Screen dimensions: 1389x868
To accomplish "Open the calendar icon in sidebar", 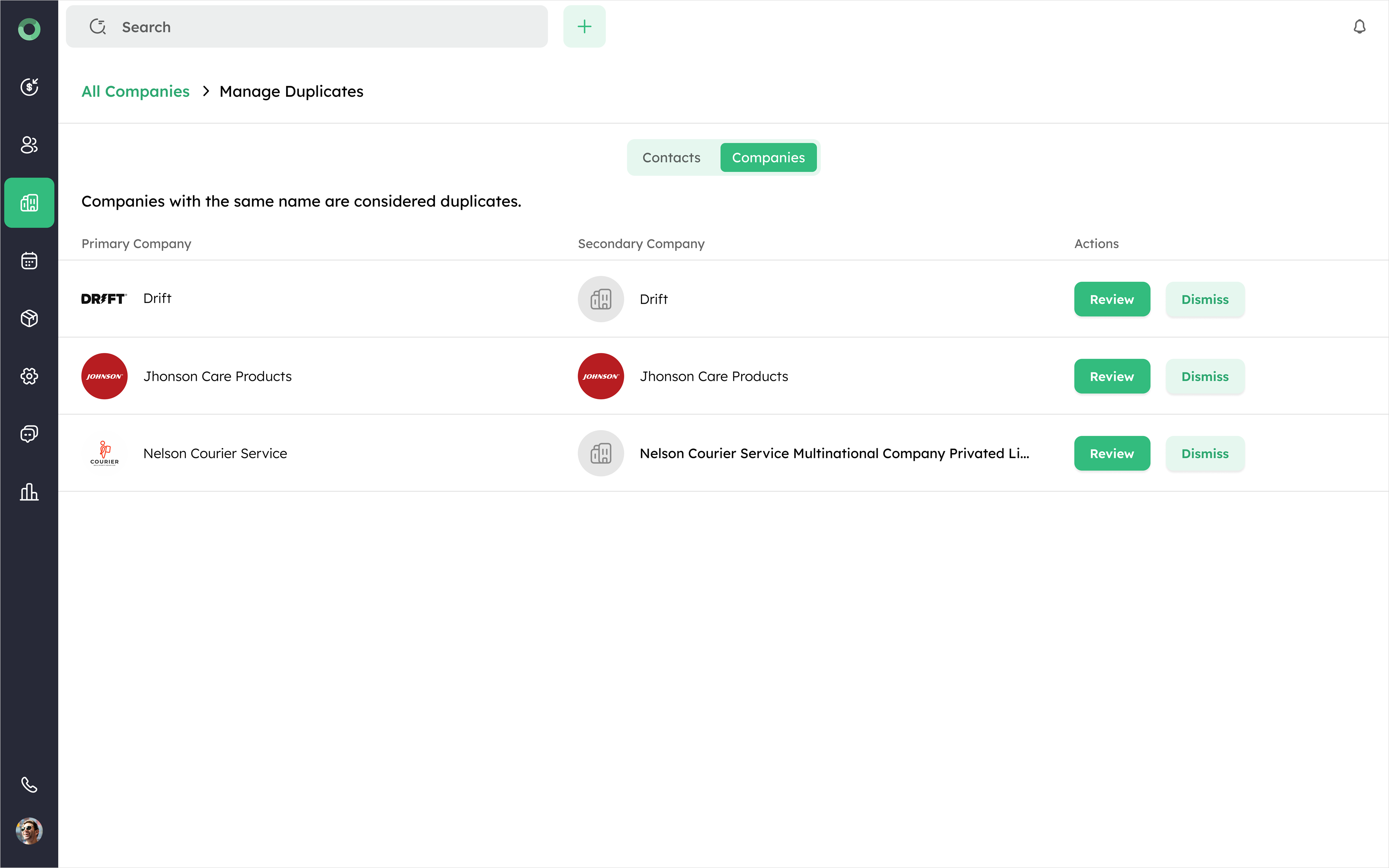I will 29,261.
